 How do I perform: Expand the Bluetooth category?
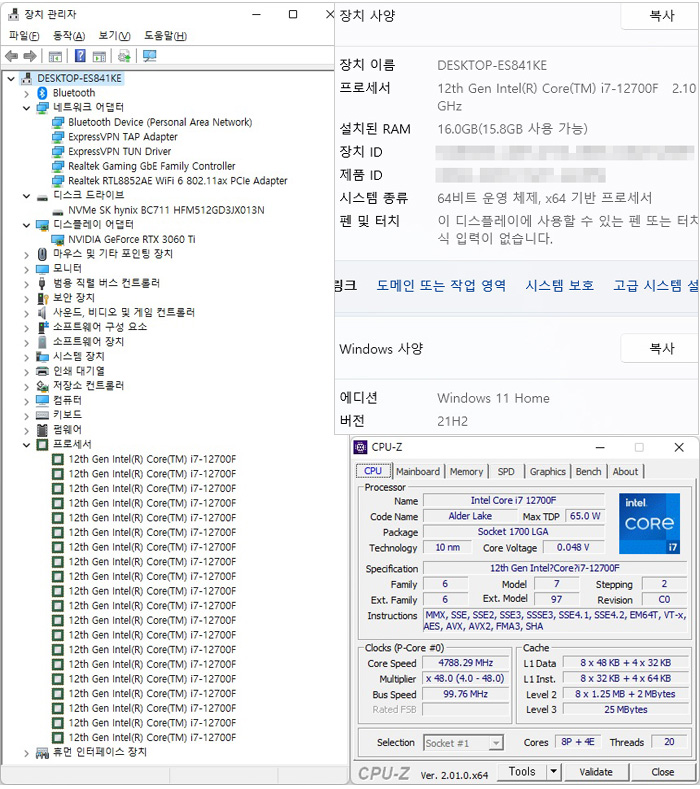tap(27, 94)
